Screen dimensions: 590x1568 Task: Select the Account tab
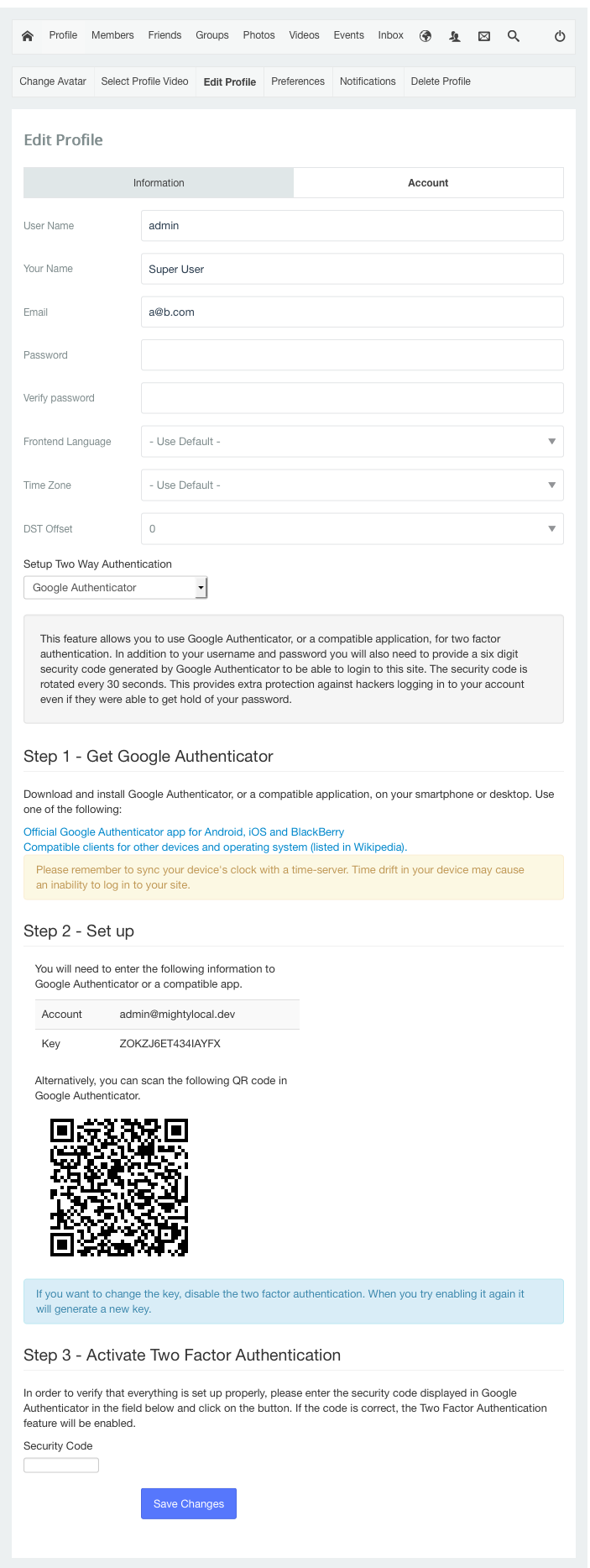(x=428, y=183)
